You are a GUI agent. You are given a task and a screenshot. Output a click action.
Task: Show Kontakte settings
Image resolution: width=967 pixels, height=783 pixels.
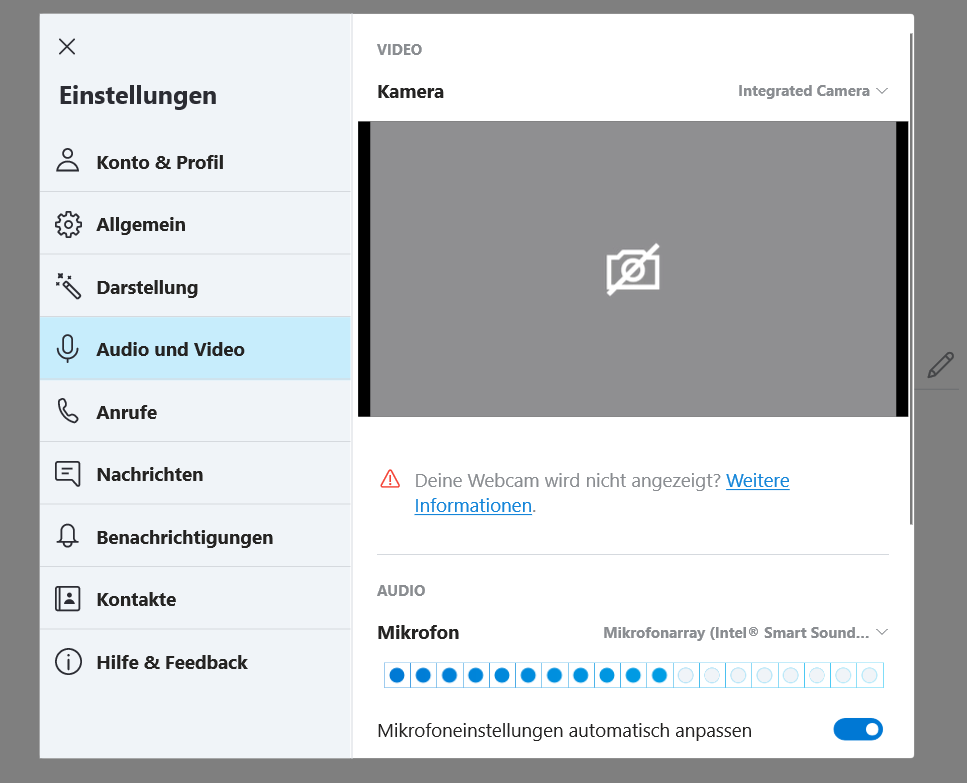pos(195,599)
